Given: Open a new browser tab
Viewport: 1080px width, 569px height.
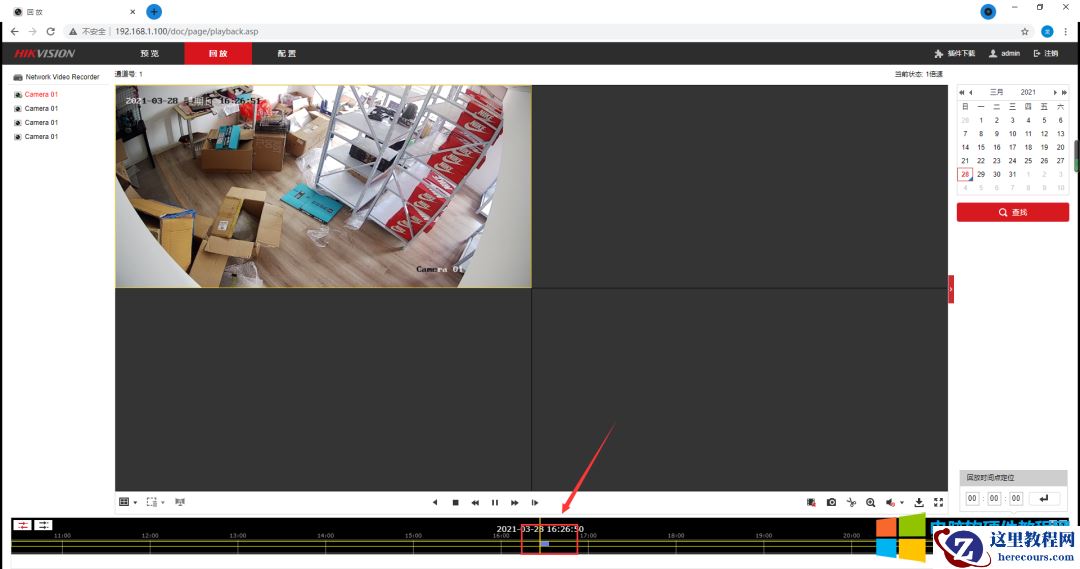Looking at the screenshot, I should click(x=154, y=12).
